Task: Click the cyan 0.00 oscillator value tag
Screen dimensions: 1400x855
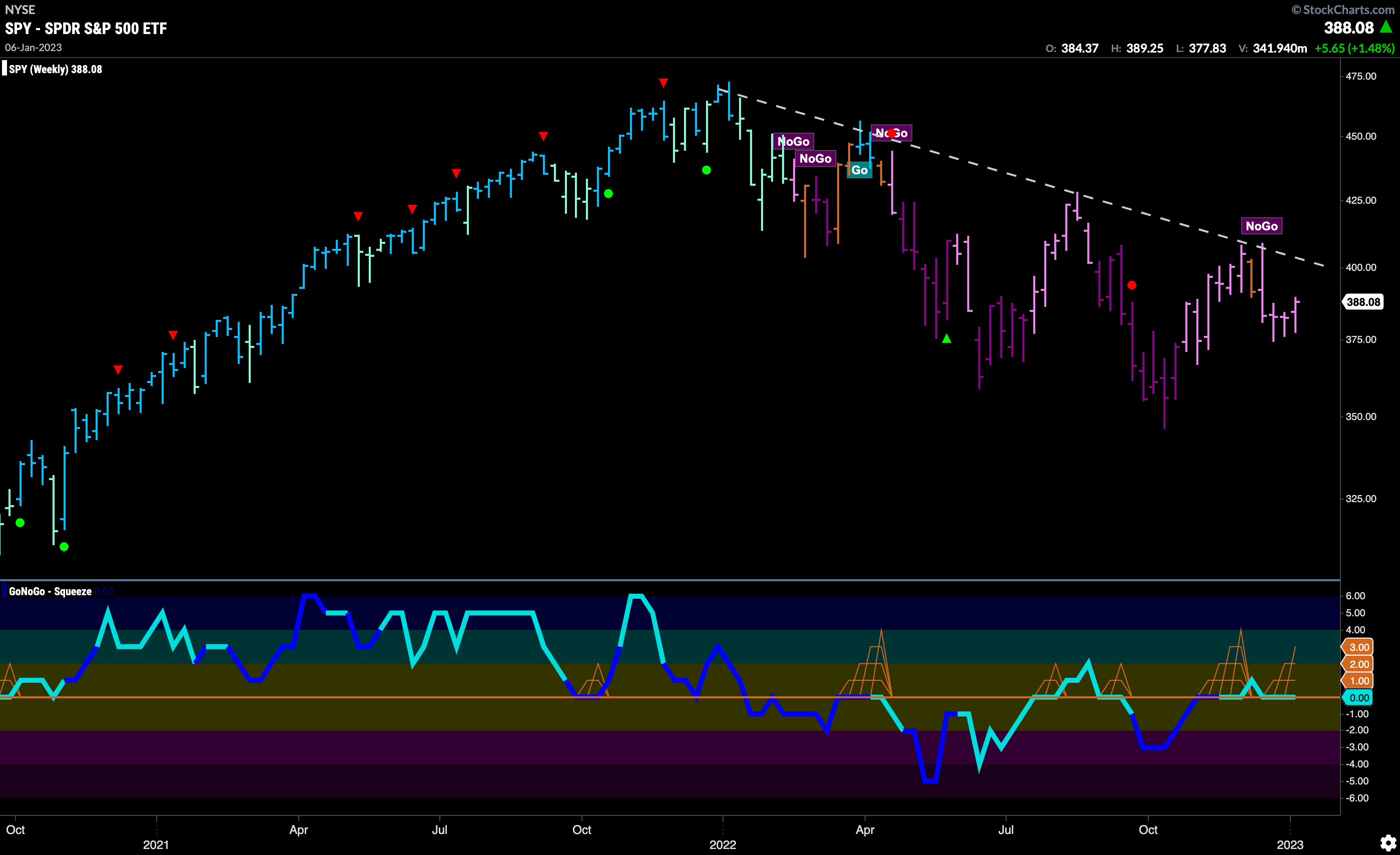Action: coord(1358,697)
